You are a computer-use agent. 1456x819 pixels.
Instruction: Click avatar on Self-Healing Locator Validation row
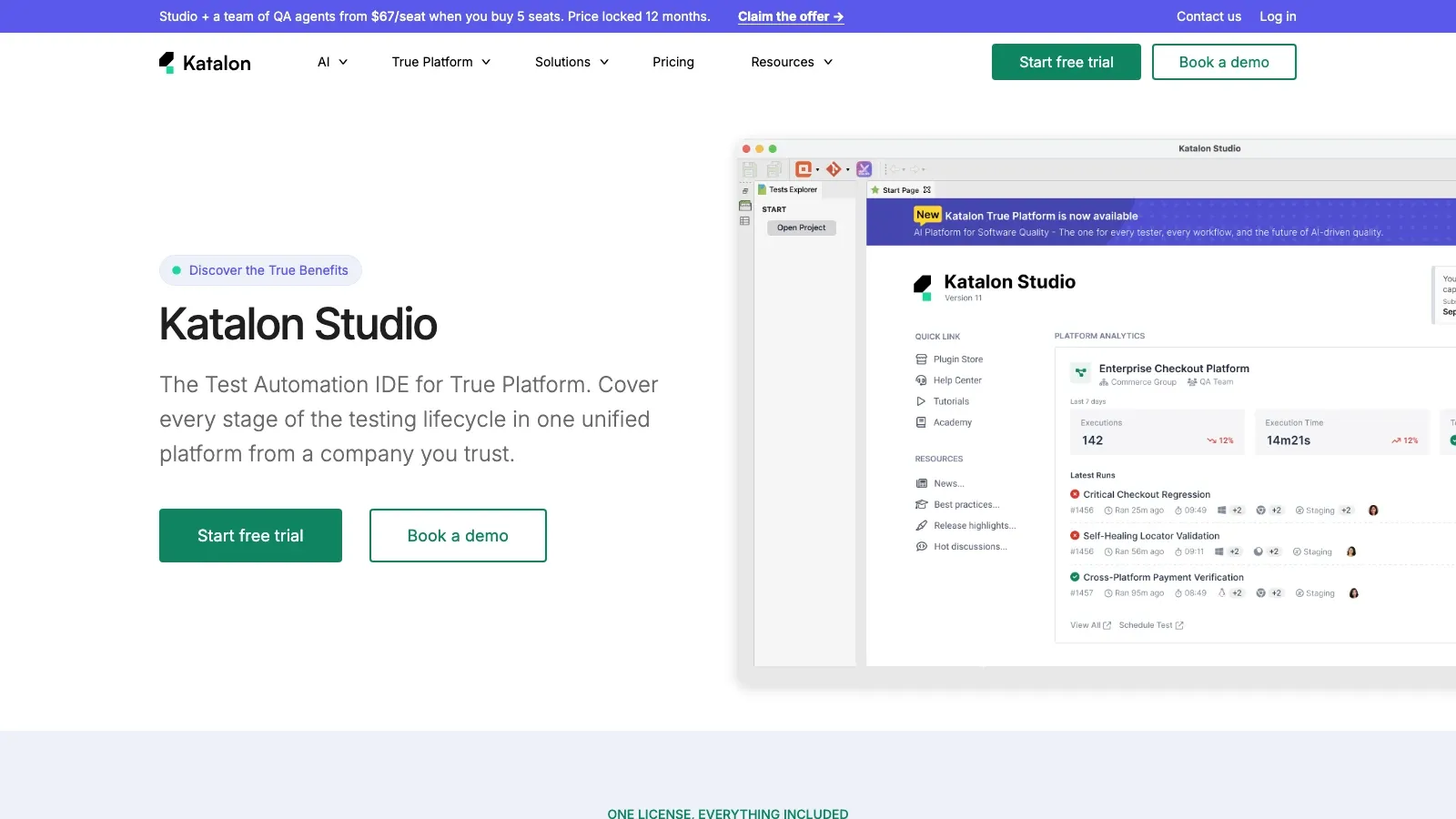coord(1351,551)
